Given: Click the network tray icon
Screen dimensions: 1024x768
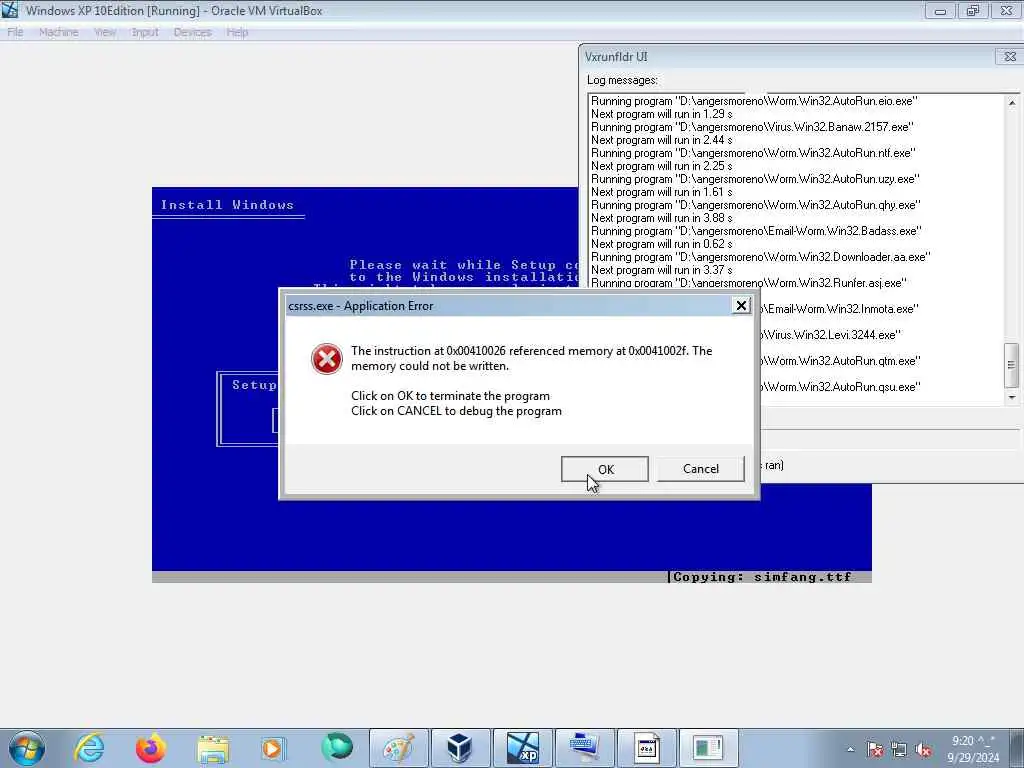Looking at the screenshot, I should pyautogui.click(x=899, y=749).
